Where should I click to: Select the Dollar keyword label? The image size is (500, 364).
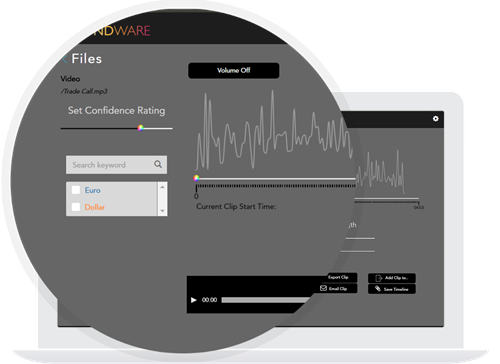(x=95, y=207)
